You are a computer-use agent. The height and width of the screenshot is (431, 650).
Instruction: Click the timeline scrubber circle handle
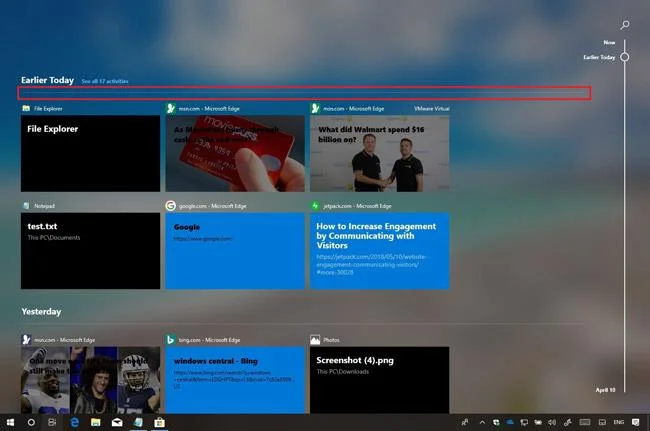pyautogui.click(x=624, y=57)
